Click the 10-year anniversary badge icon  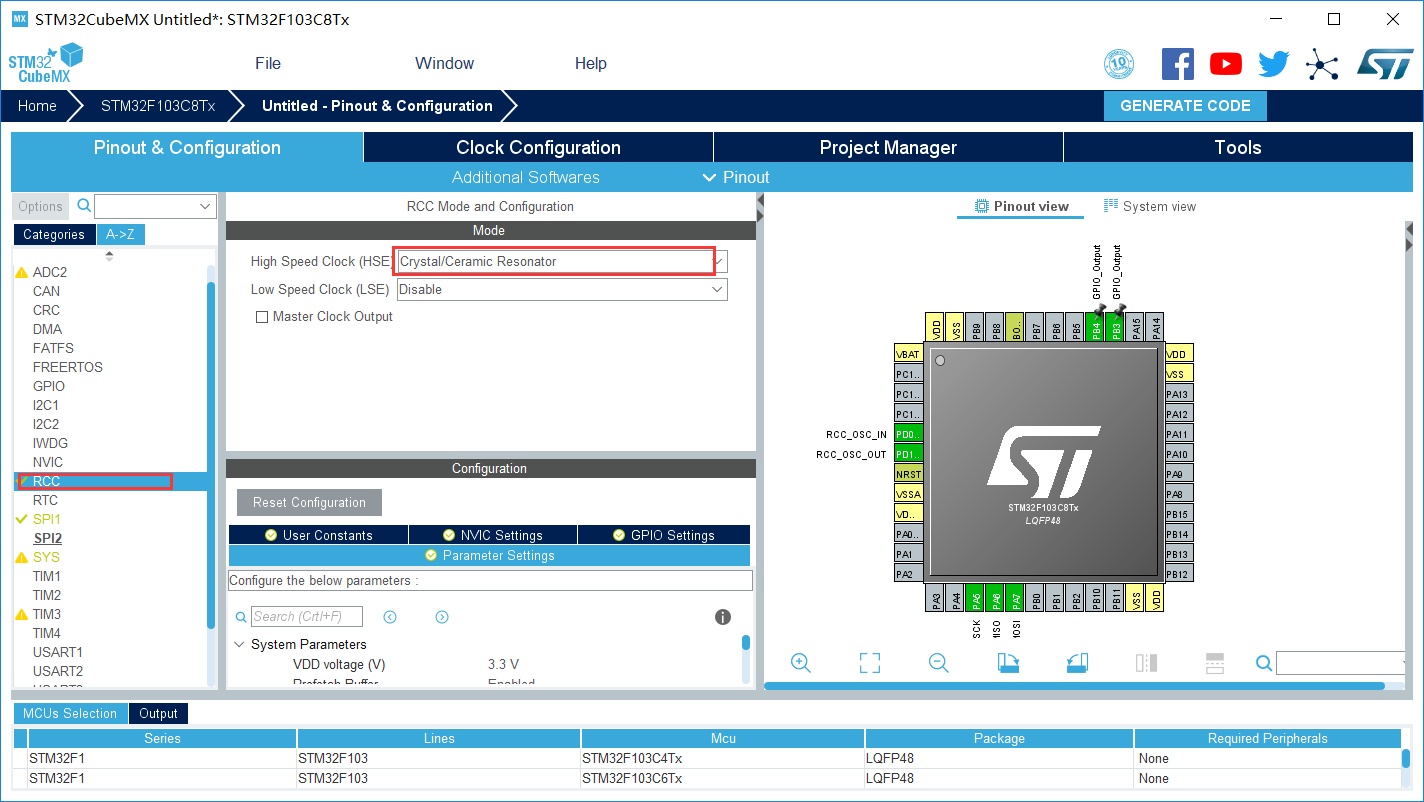pos(1119,64)
